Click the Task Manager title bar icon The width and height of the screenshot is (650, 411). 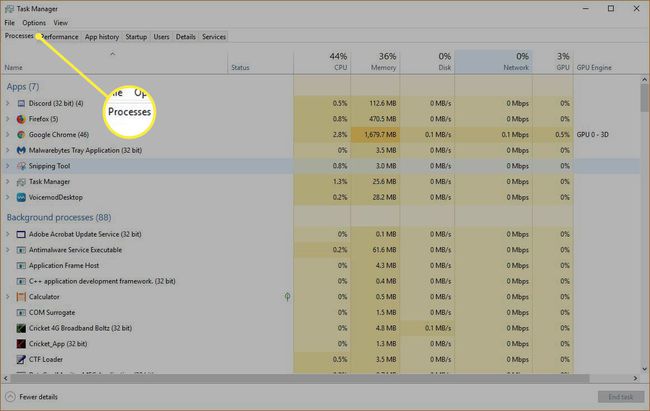click(x=9, y=9)
